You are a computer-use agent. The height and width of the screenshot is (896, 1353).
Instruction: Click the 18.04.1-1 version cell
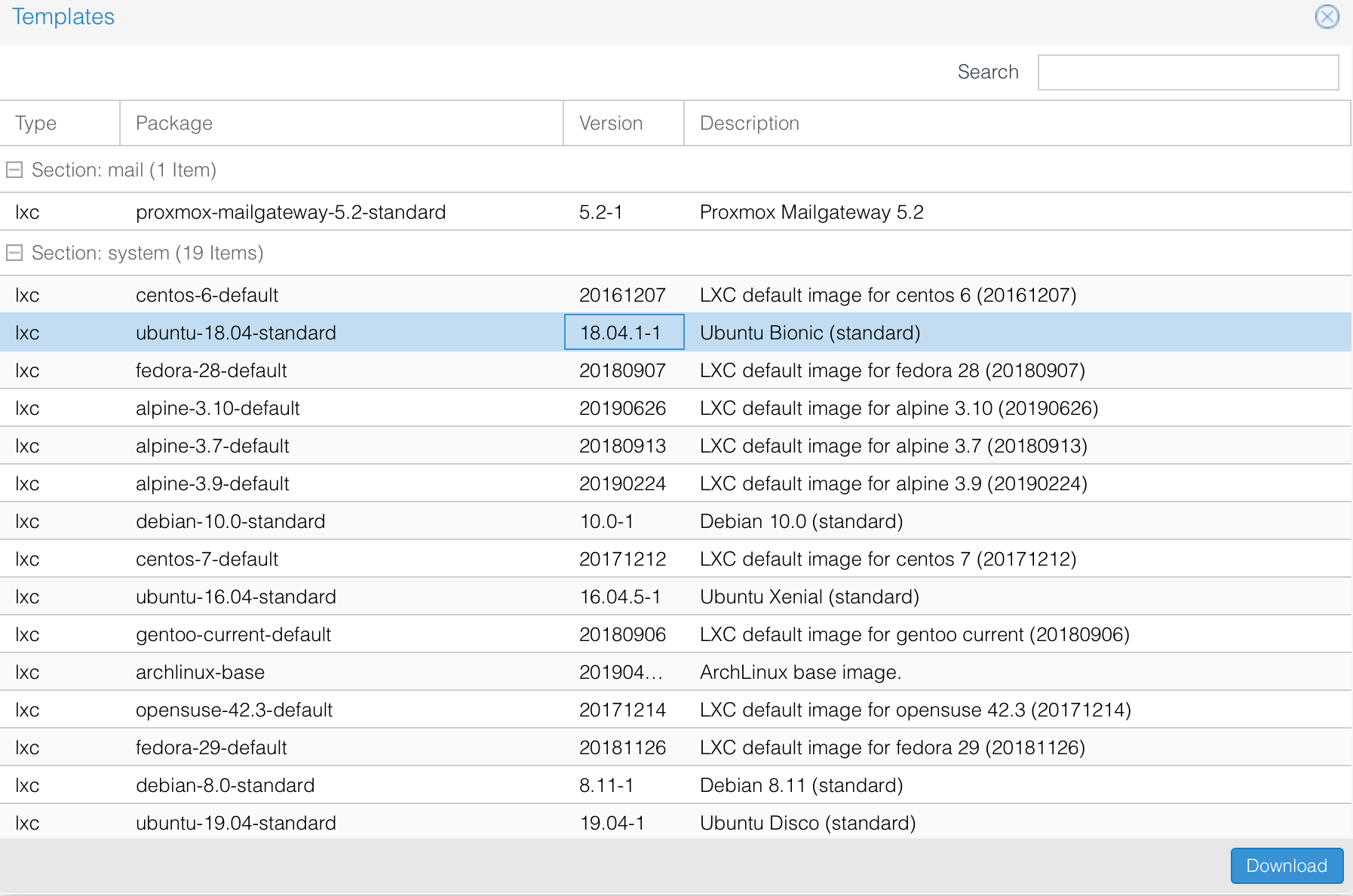[x=624, y=333]
